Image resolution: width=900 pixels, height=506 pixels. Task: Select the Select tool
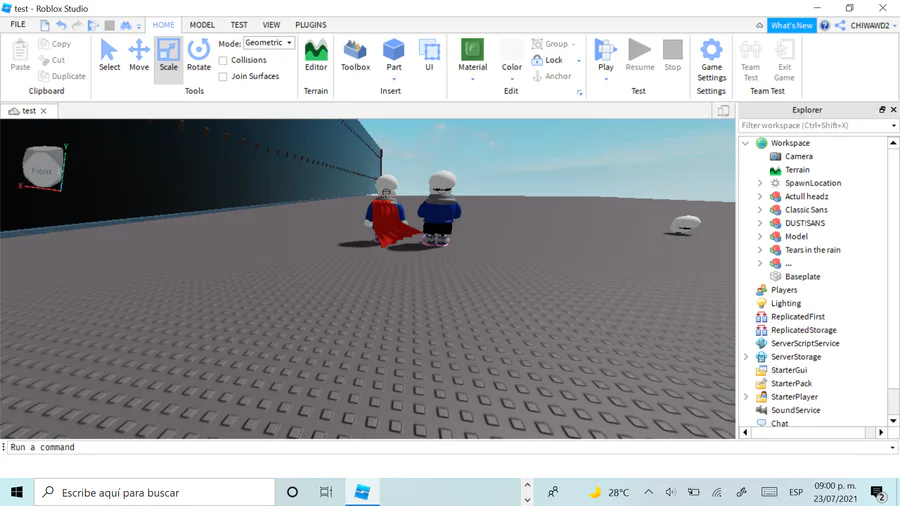point(109,55)
